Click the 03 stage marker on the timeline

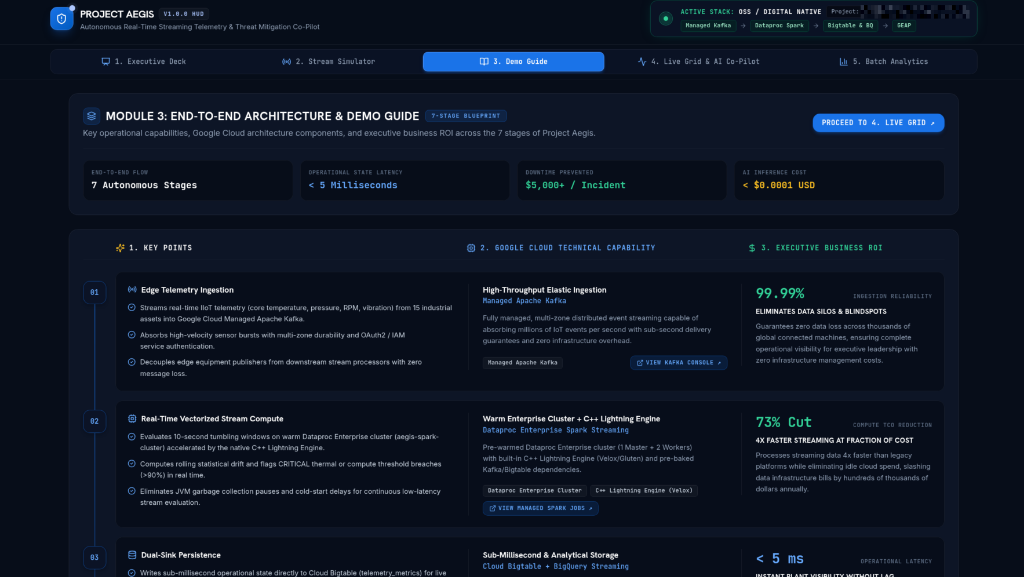tap(95, 558)
